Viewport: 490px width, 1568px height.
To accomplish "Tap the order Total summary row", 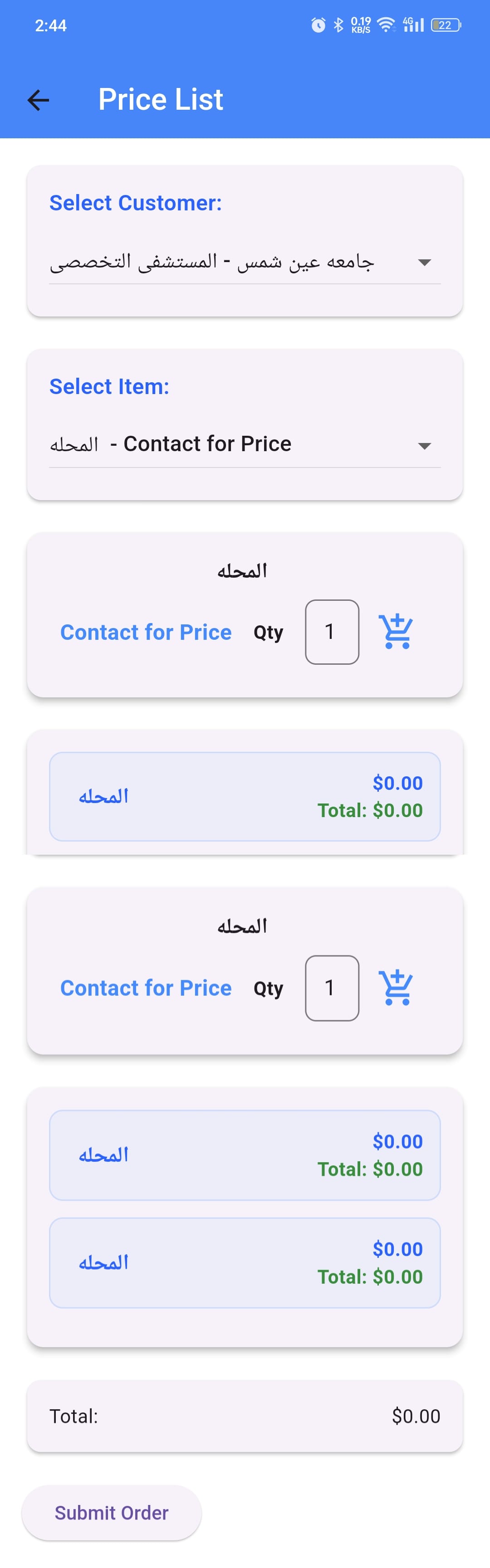I will 245,1416.
